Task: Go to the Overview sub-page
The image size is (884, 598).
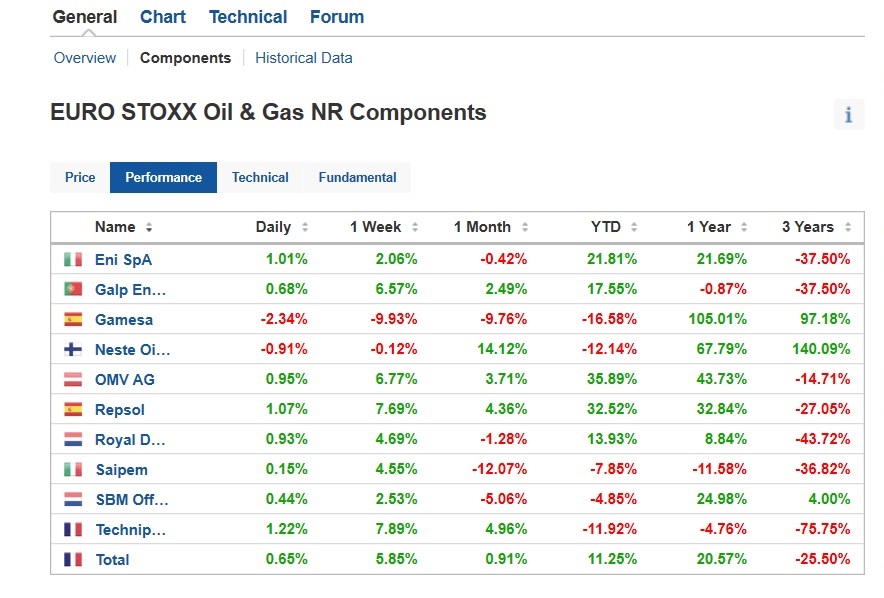Action: 85,58
